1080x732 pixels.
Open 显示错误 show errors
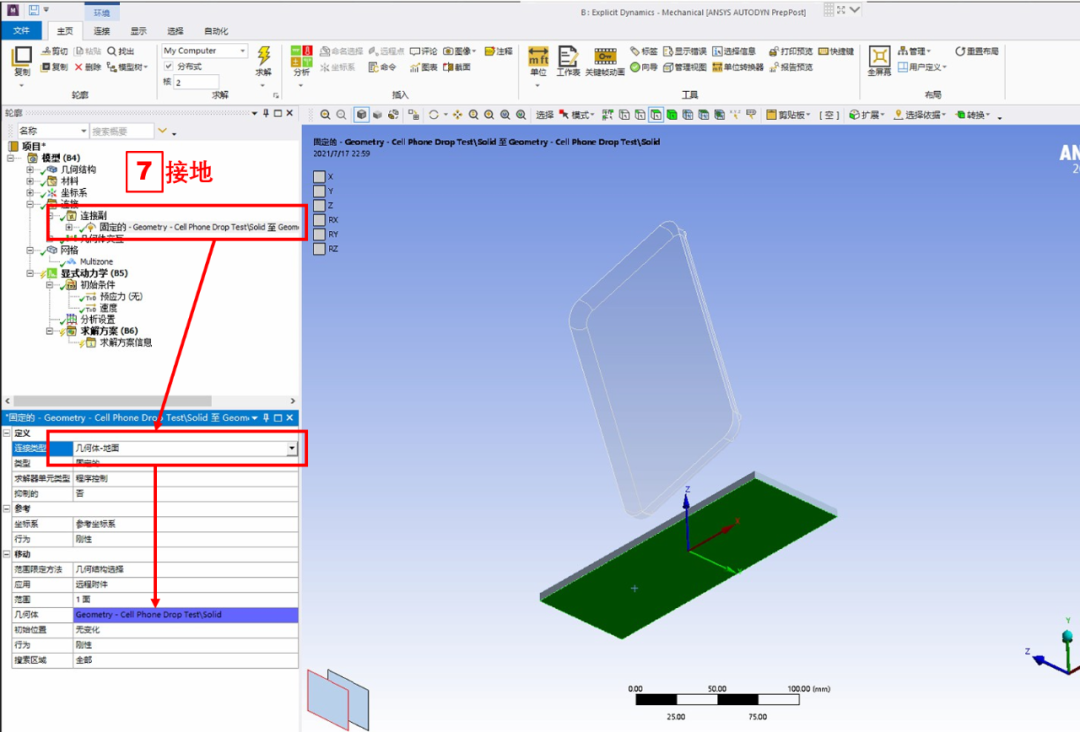click(x=685, y=51)
